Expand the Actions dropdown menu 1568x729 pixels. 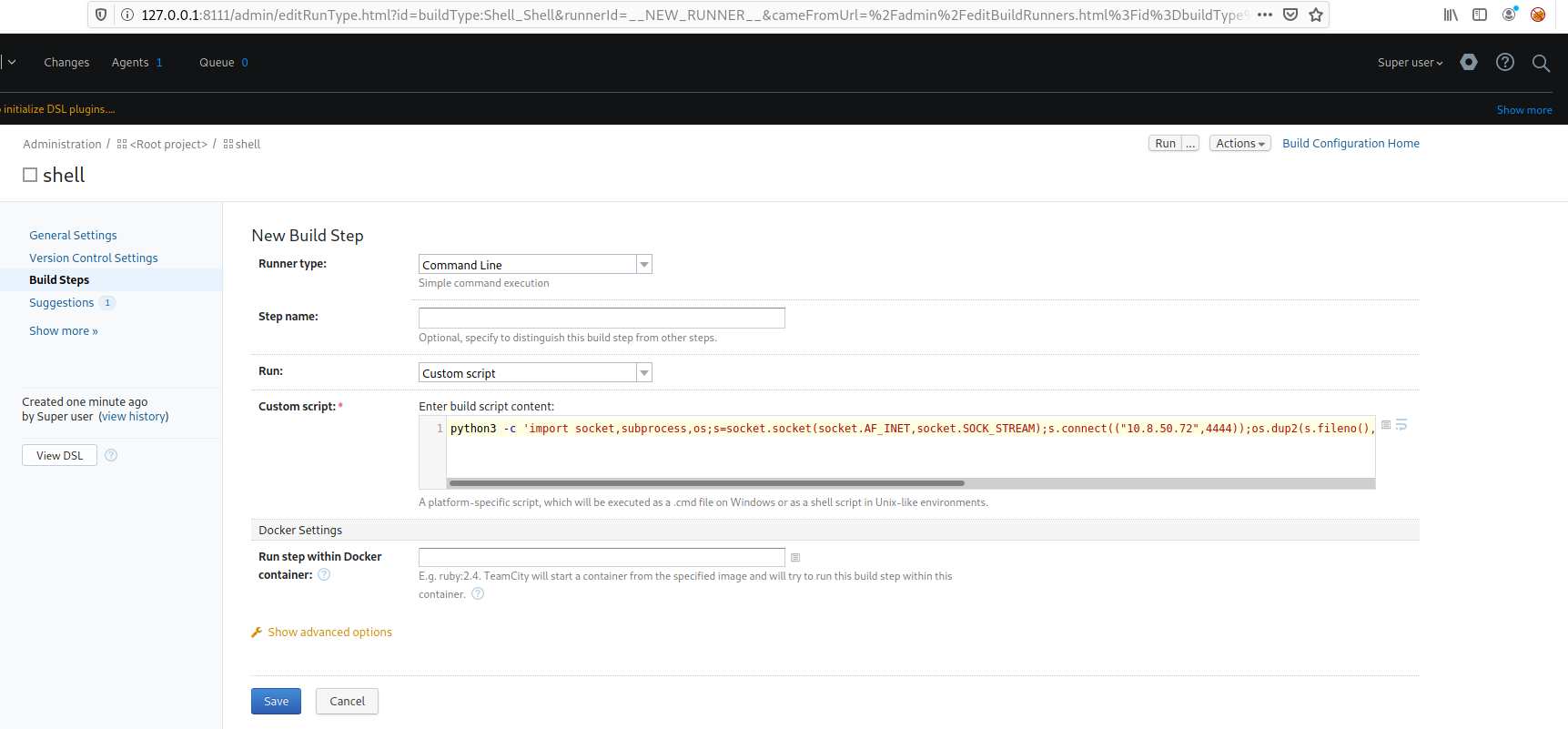[1239, 144]
